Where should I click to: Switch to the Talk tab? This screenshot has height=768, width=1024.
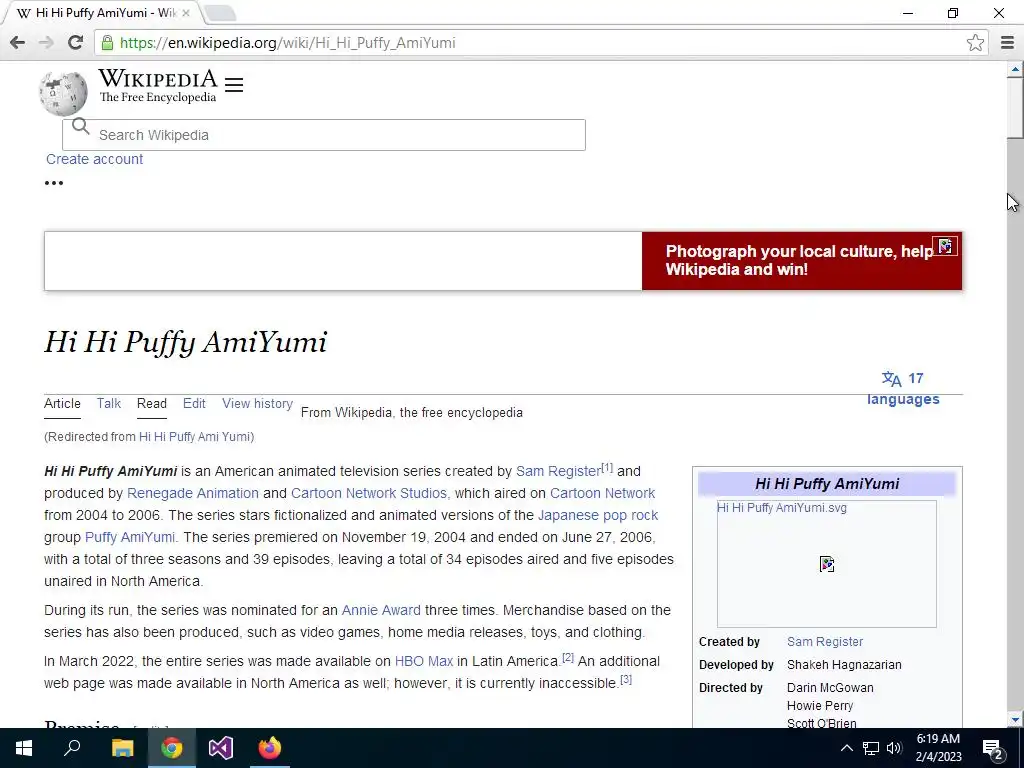(109, 404)
